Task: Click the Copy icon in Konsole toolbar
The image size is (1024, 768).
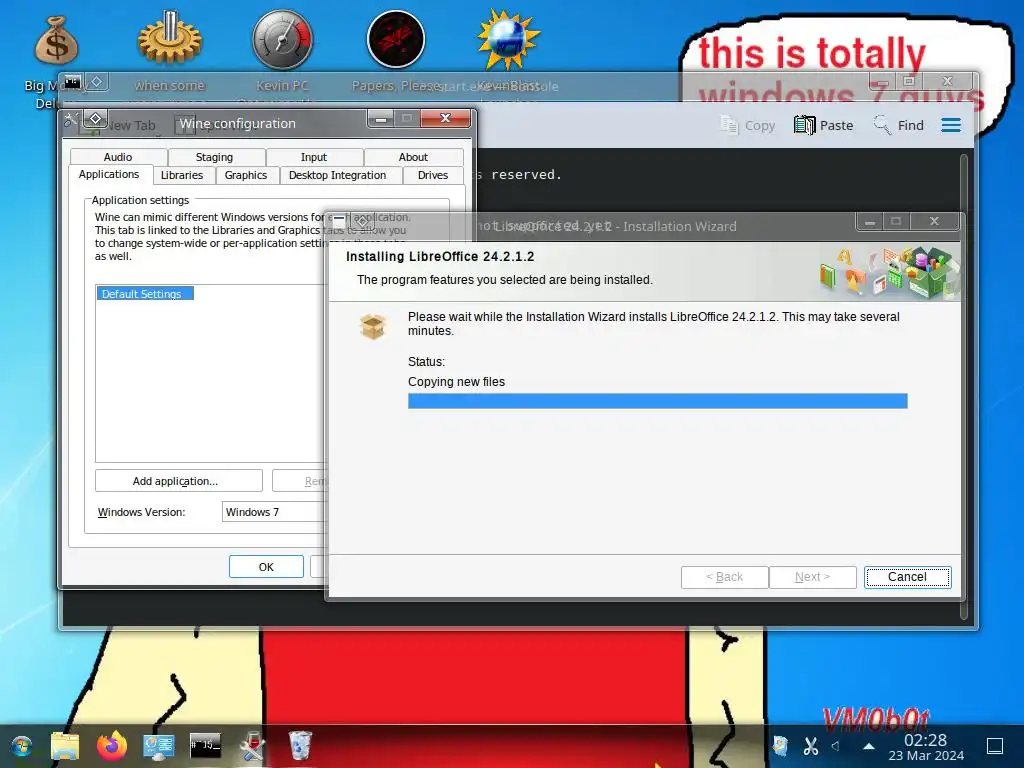Action: pyautogui.click(x=729, y=125)
